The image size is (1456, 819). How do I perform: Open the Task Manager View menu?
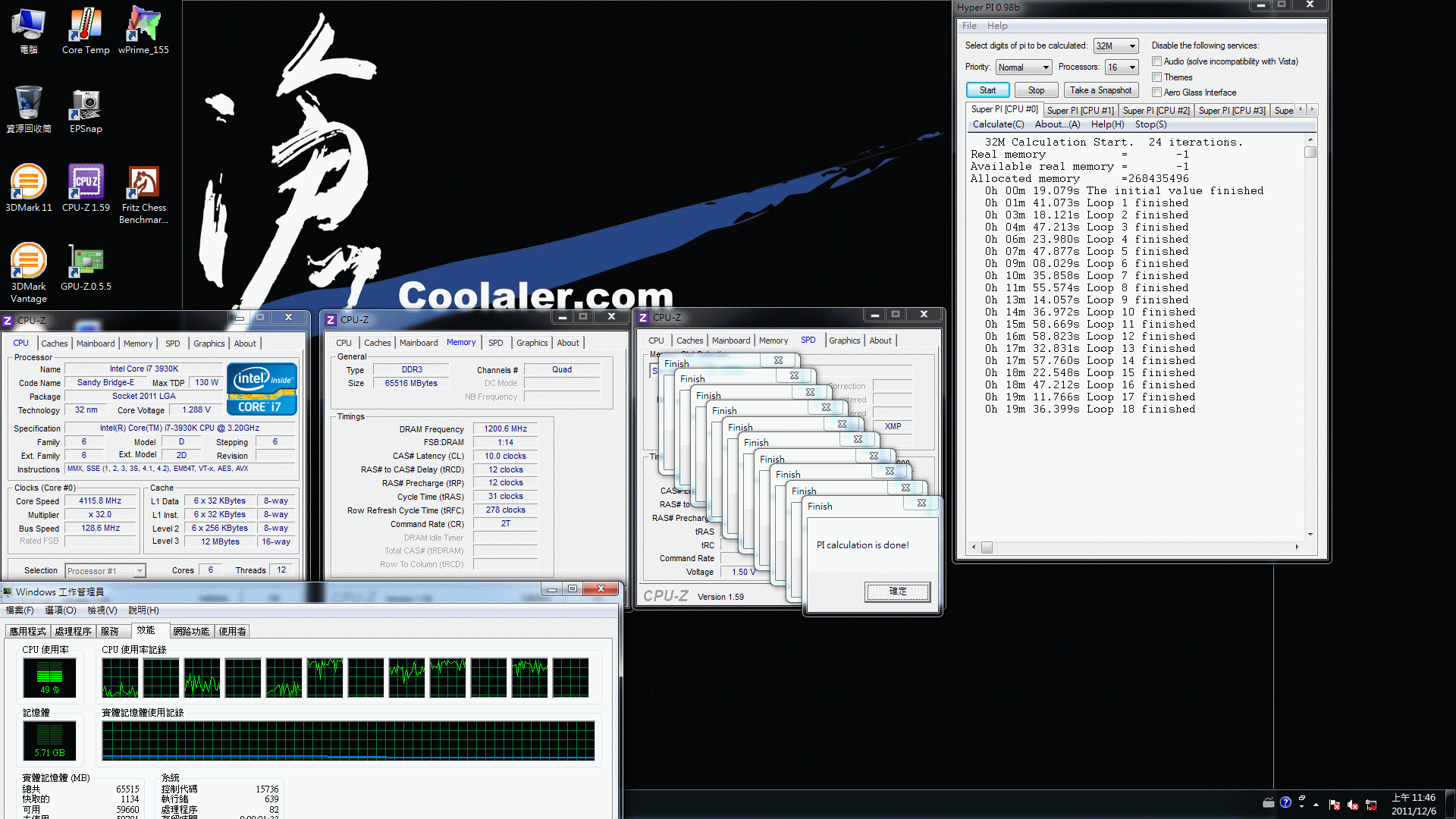click(x=102, y=610)
